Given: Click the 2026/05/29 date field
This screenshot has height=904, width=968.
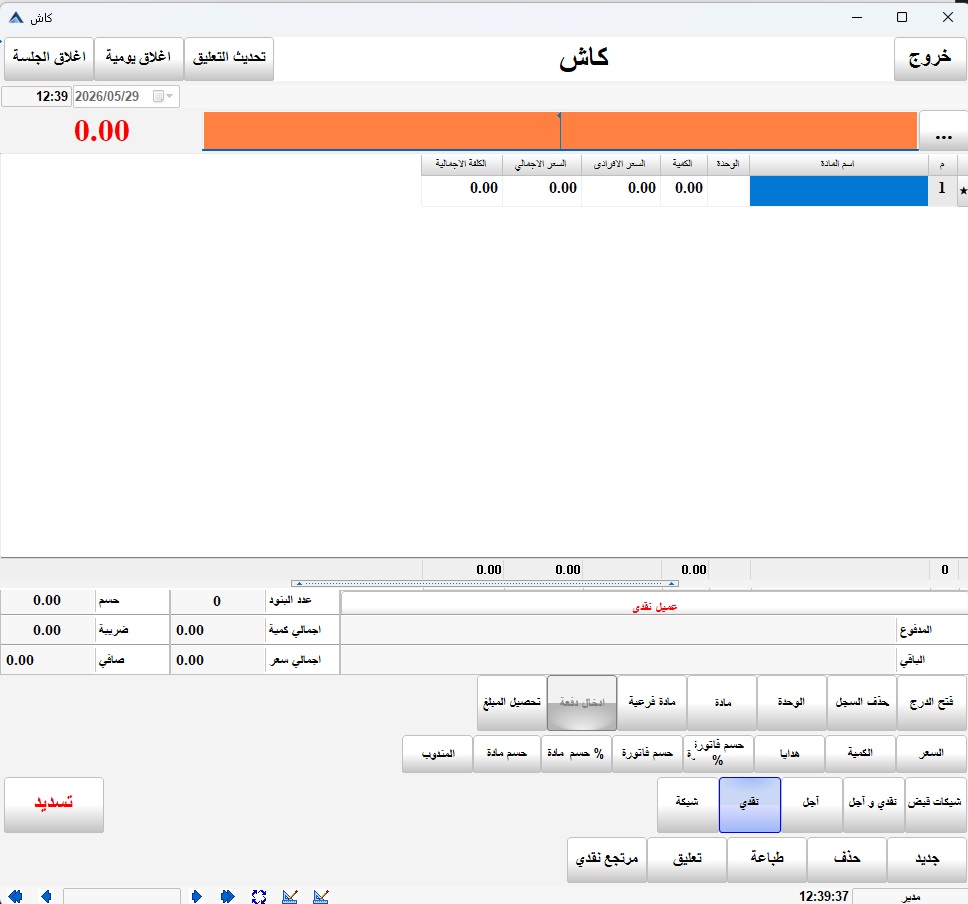Looking at the screenshot, I should (126, 96).
